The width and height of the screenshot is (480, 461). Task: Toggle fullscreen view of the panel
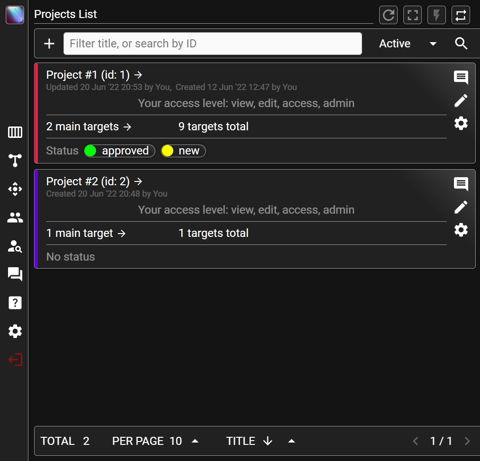point(413,15)
